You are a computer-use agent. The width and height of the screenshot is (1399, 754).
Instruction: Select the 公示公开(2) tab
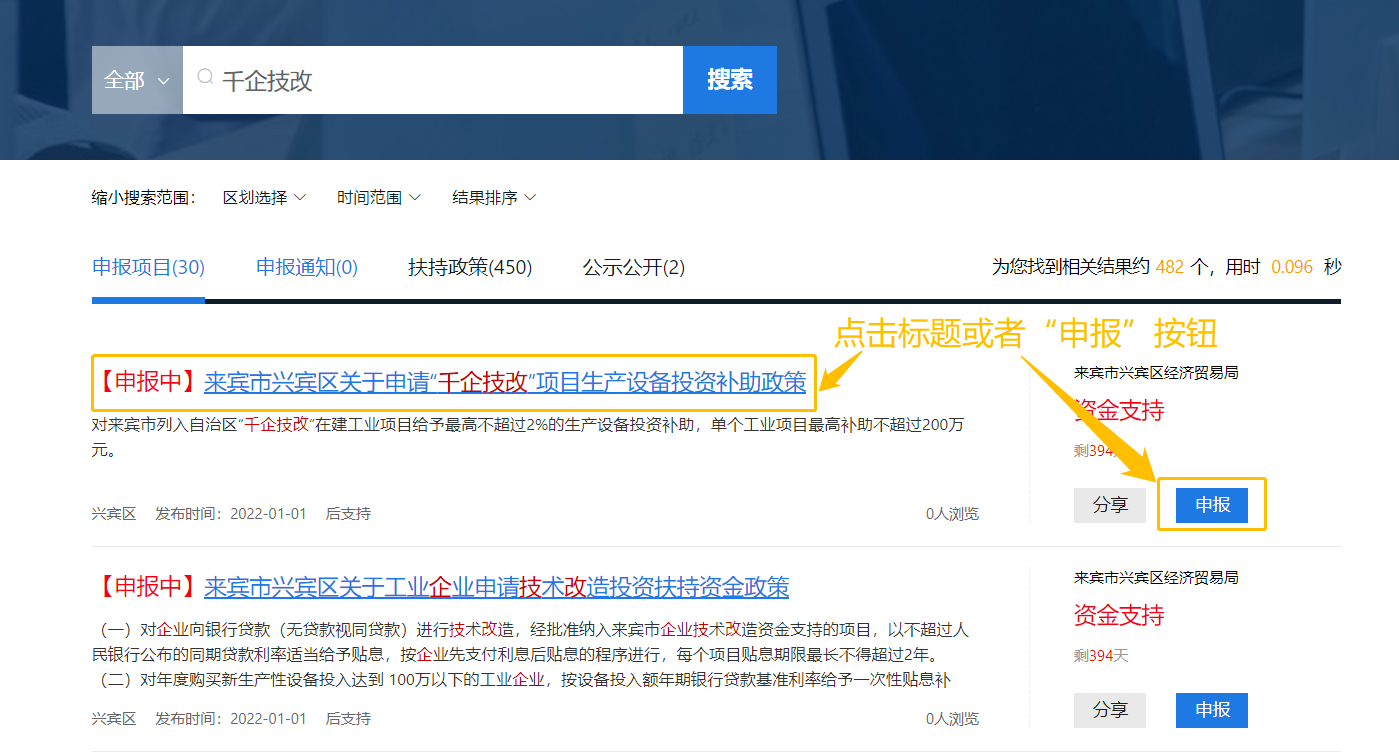(x=634, y=267)
